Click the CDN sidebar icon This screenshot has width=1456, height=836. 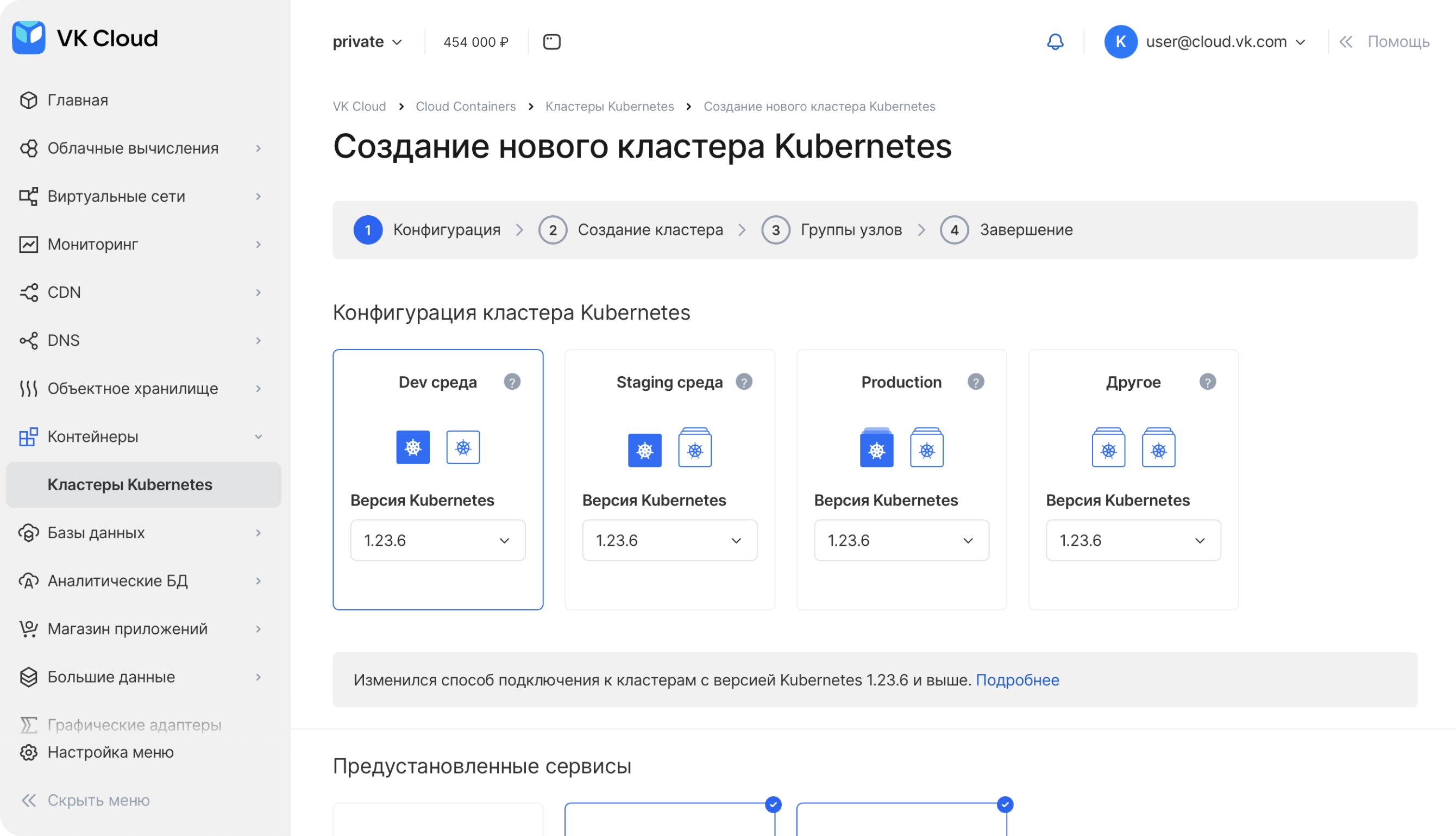[28, 292]
